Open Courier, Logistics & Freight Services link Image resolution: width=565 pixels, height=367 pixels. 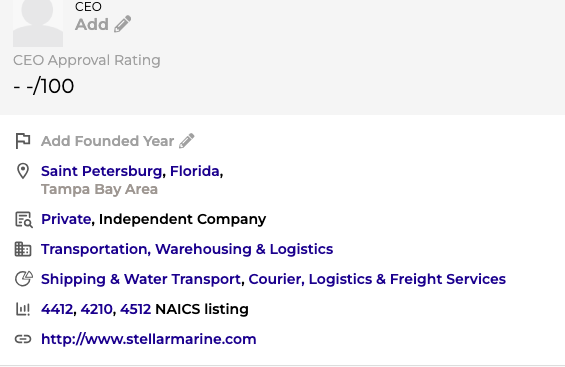coord(377,279)
